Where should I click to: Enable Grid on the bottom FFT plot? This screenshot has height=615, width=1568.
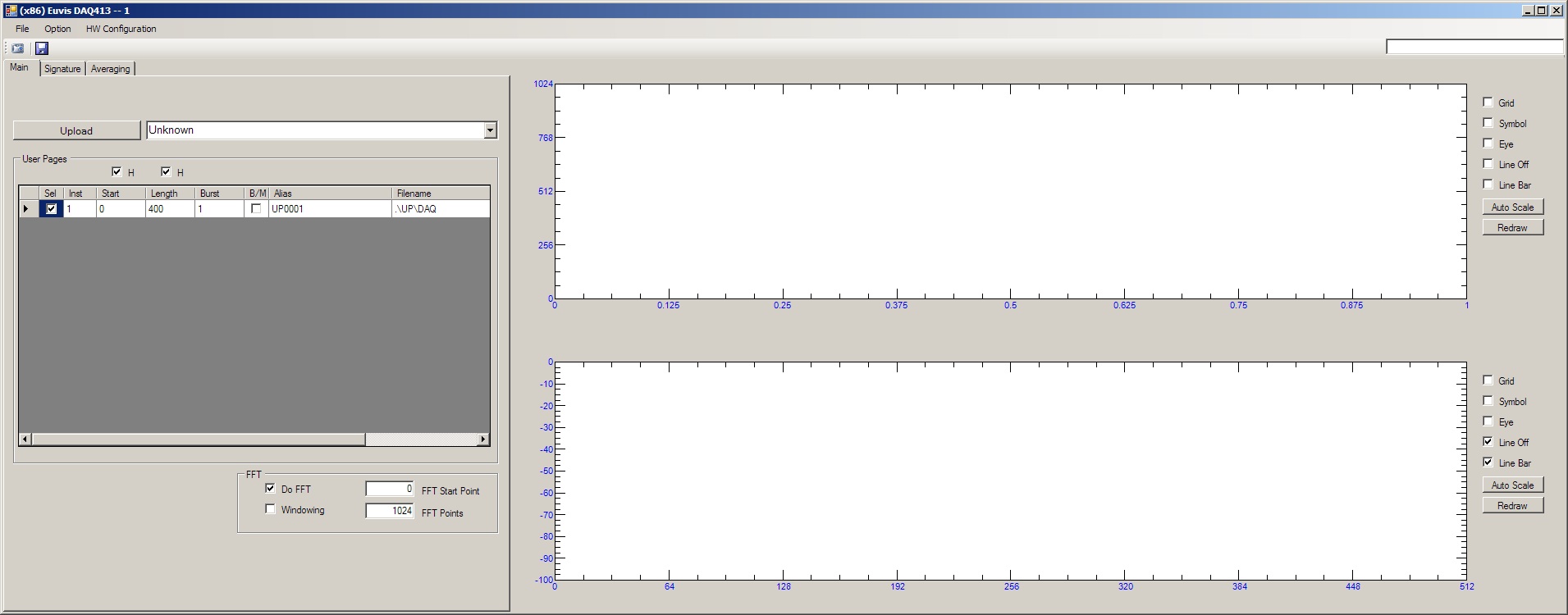click(1488, 380)
